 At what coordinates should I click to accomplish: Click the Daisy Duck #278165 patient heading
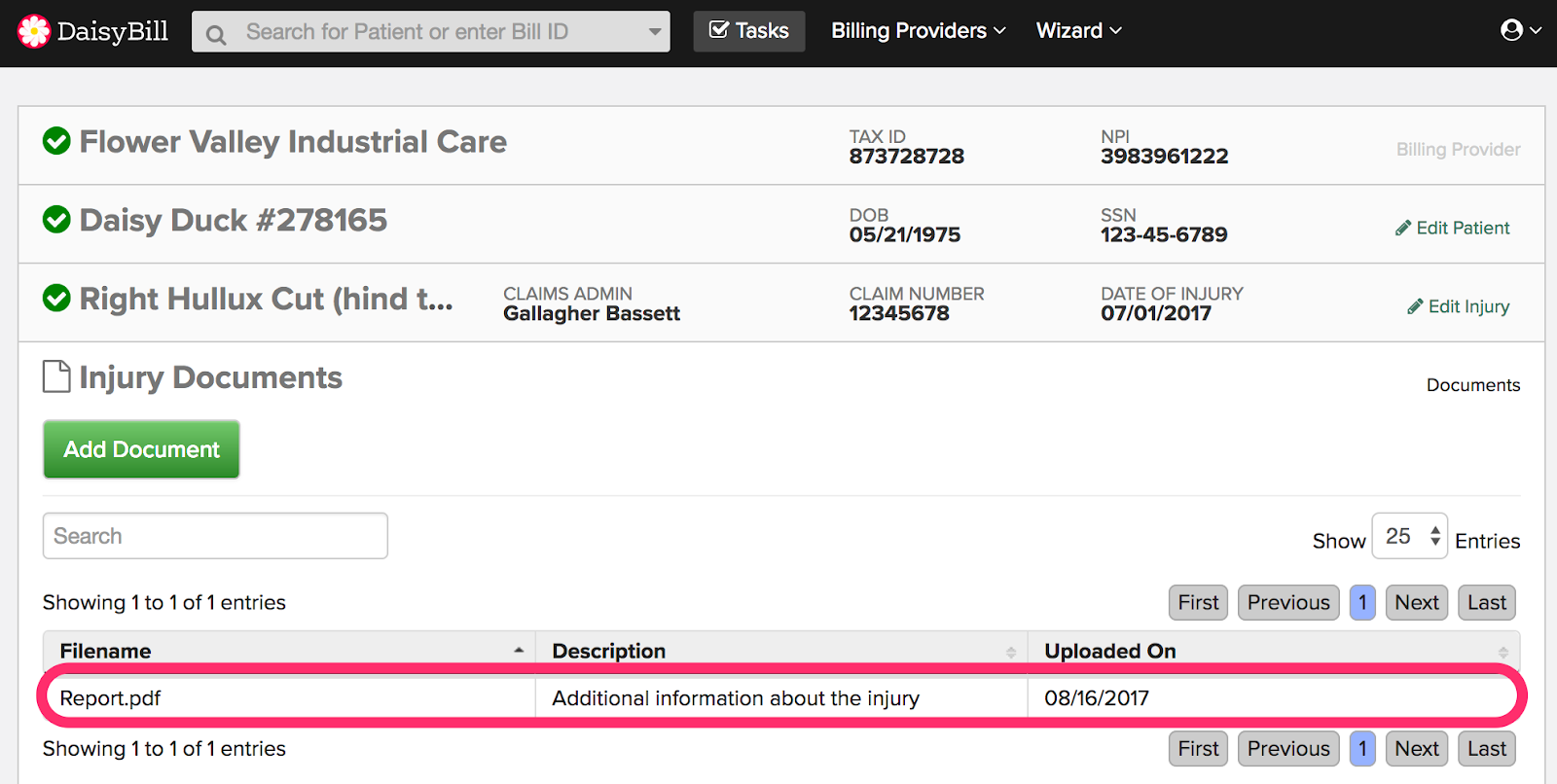pyautogui.click(x=234, y=221)
